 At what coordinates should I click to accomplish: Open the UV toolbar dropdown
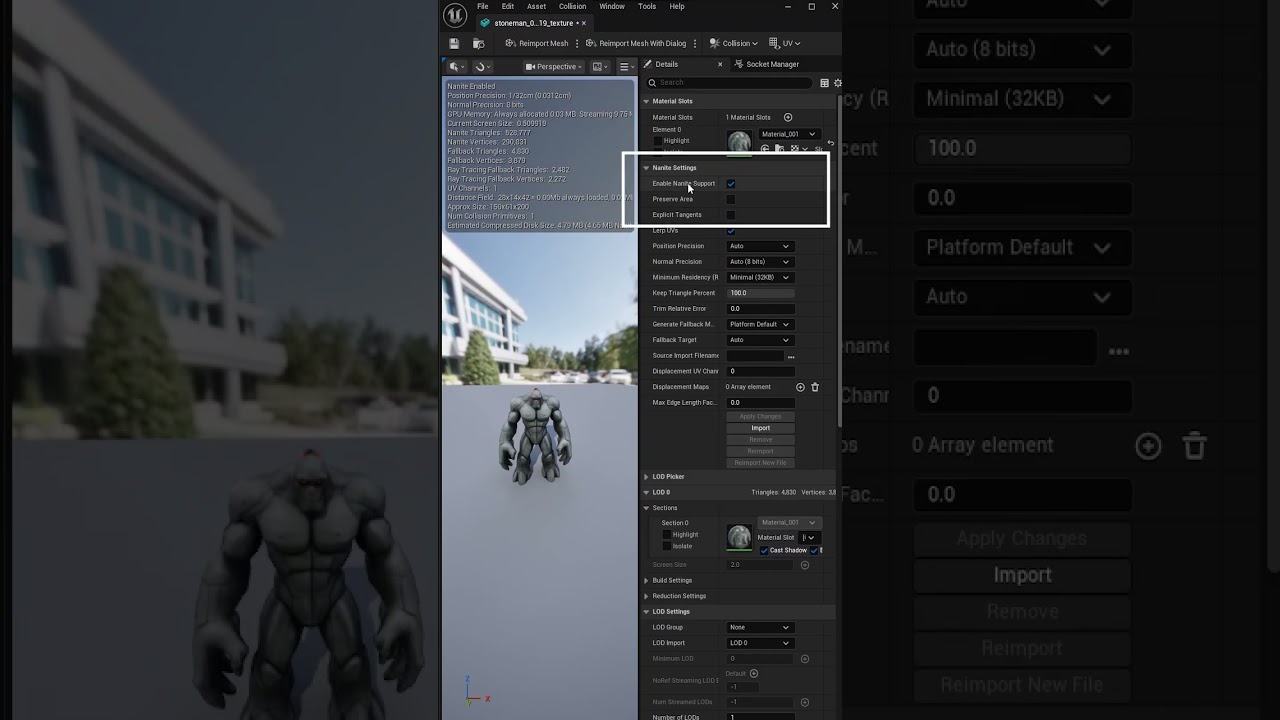tap(785, 44)
